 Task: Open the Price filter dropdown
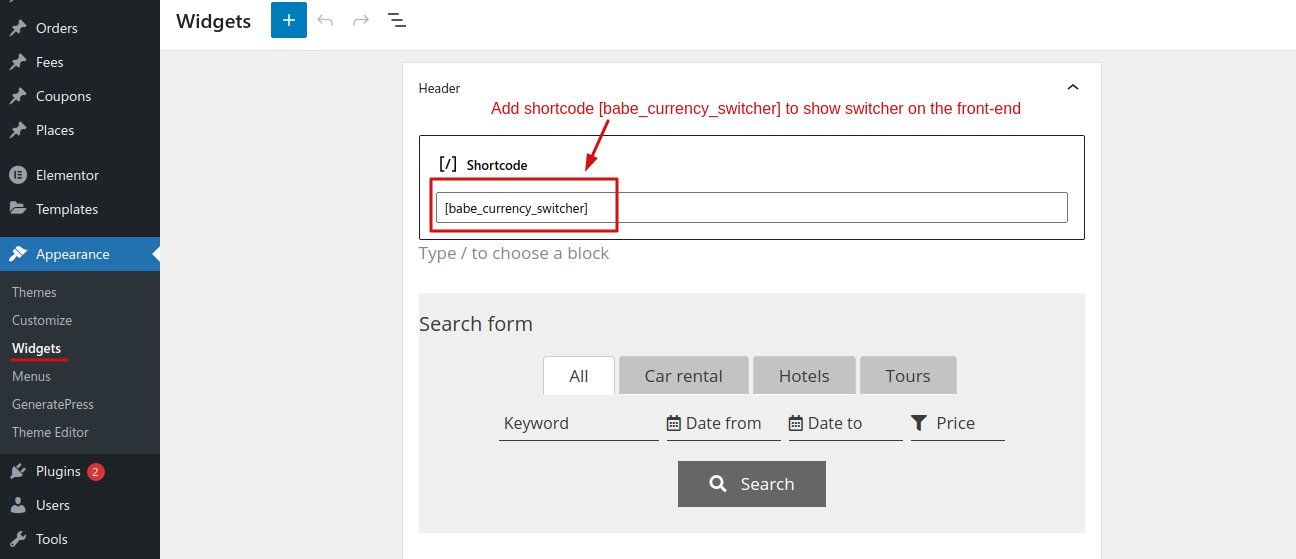click(x=958, y=423)
